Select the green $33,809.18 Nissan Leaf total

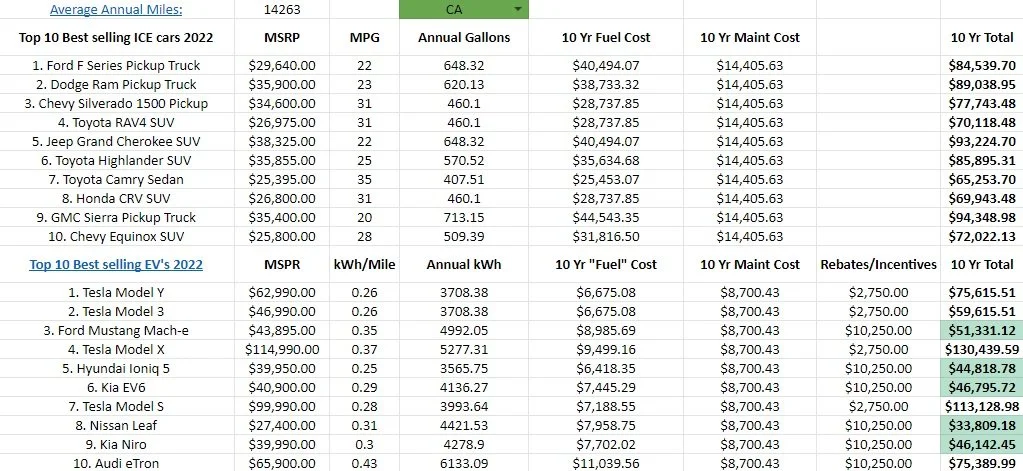coord(981,425)
